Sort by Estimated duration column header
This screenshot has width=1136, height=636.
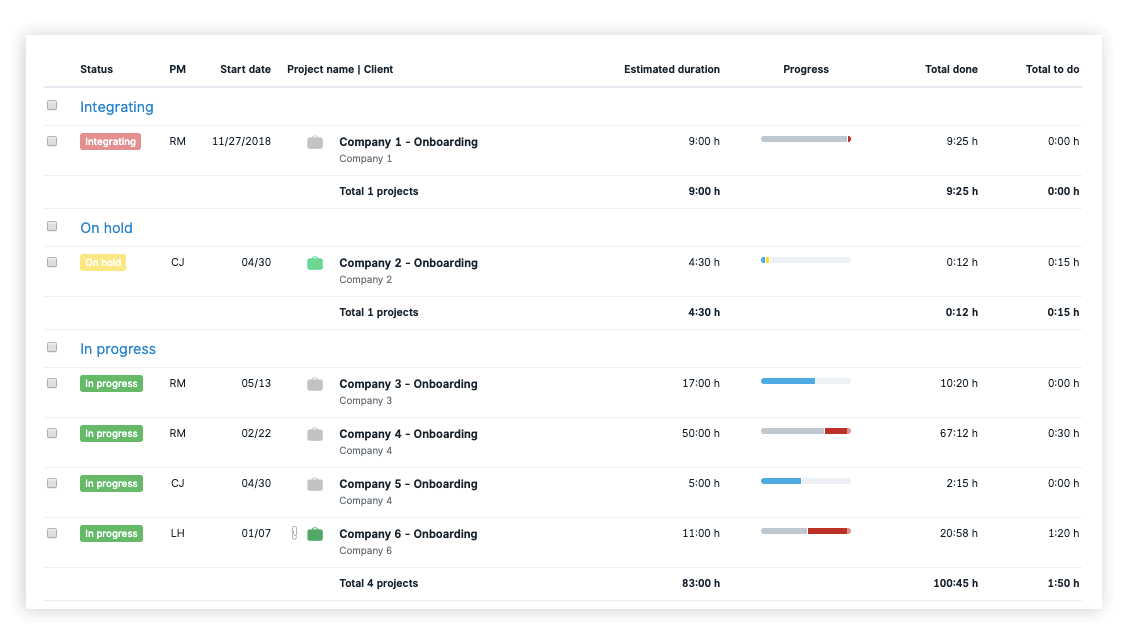click(672, 70)
